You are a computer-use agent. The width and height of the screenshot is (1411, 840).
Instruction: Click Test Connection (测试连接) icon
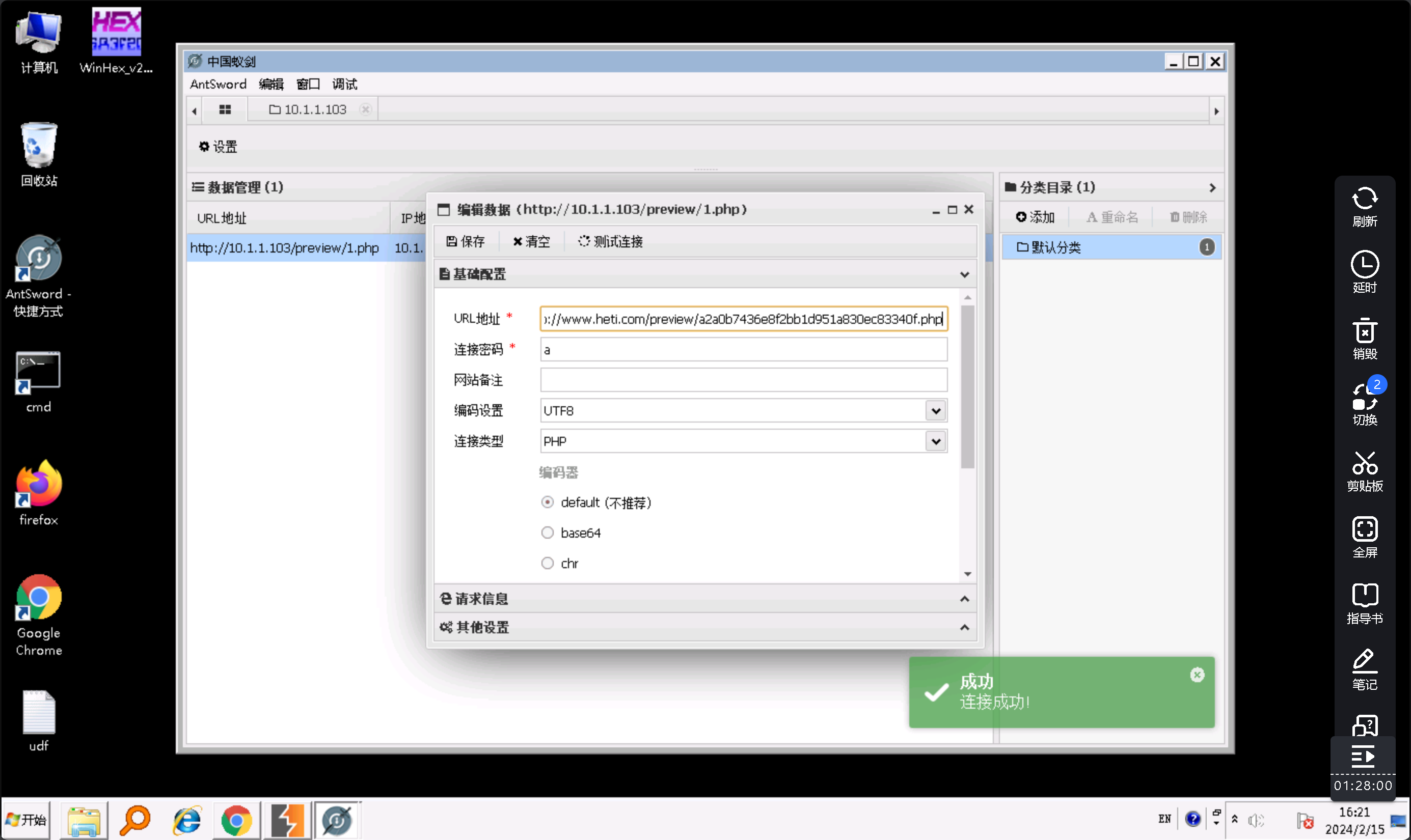pos(583,242)
